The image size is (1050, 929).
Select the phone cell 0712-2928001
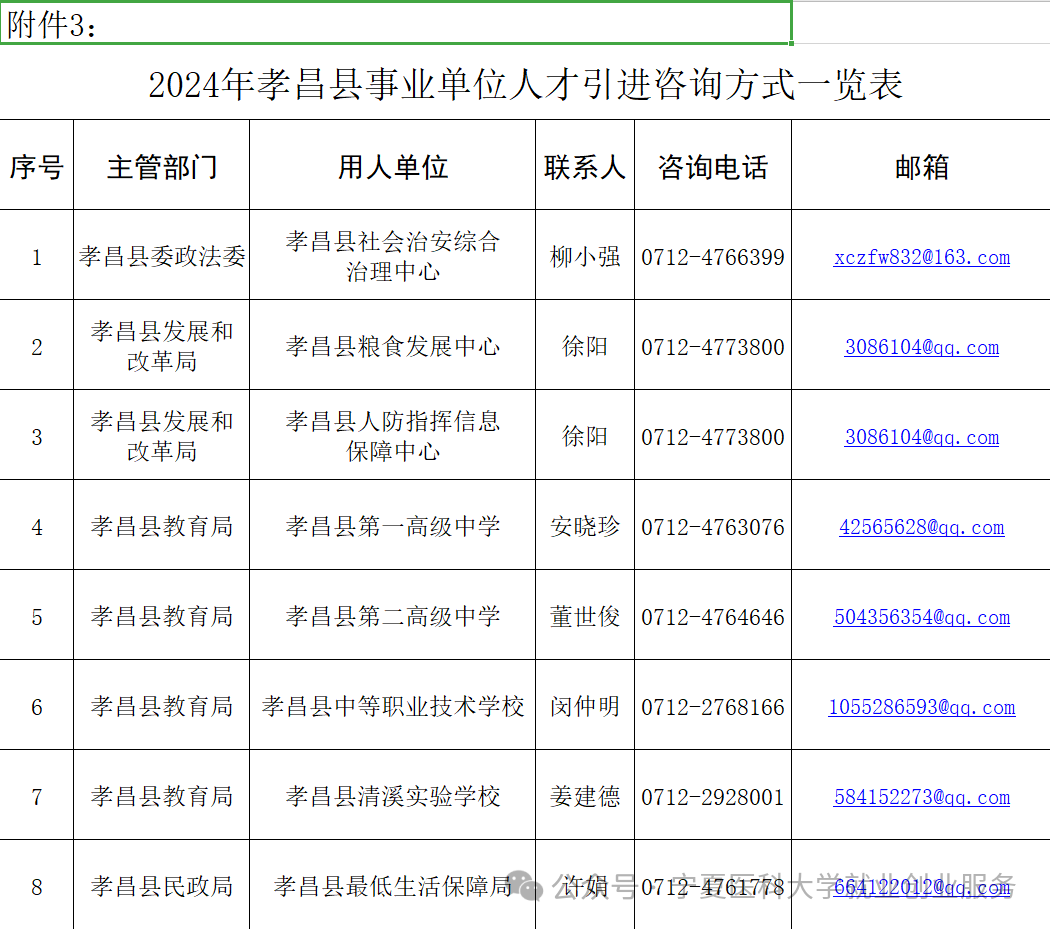click(x=713, y=795)
